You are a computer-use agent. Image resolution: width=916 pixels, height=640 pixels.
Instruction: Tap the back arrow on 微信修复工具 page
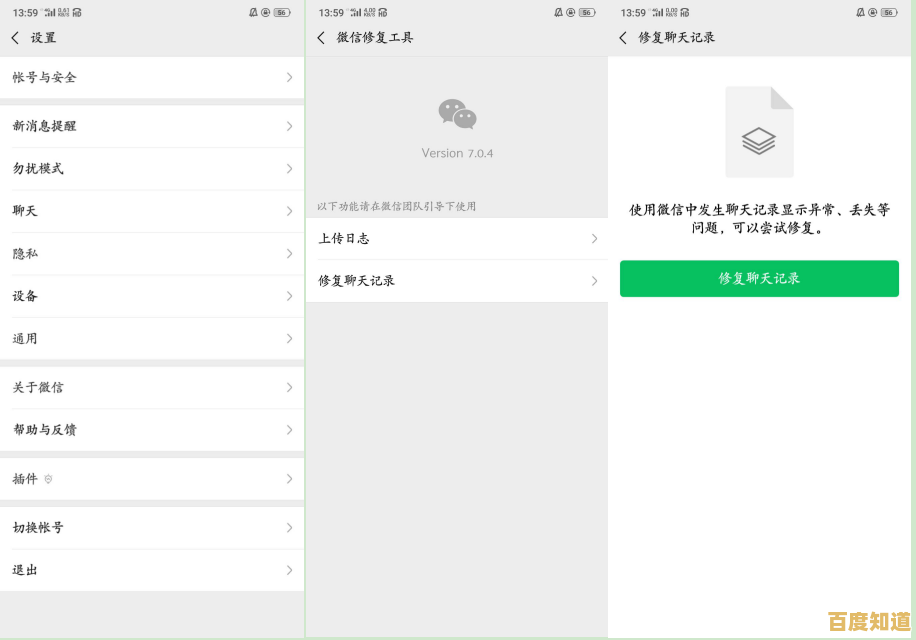321,37
